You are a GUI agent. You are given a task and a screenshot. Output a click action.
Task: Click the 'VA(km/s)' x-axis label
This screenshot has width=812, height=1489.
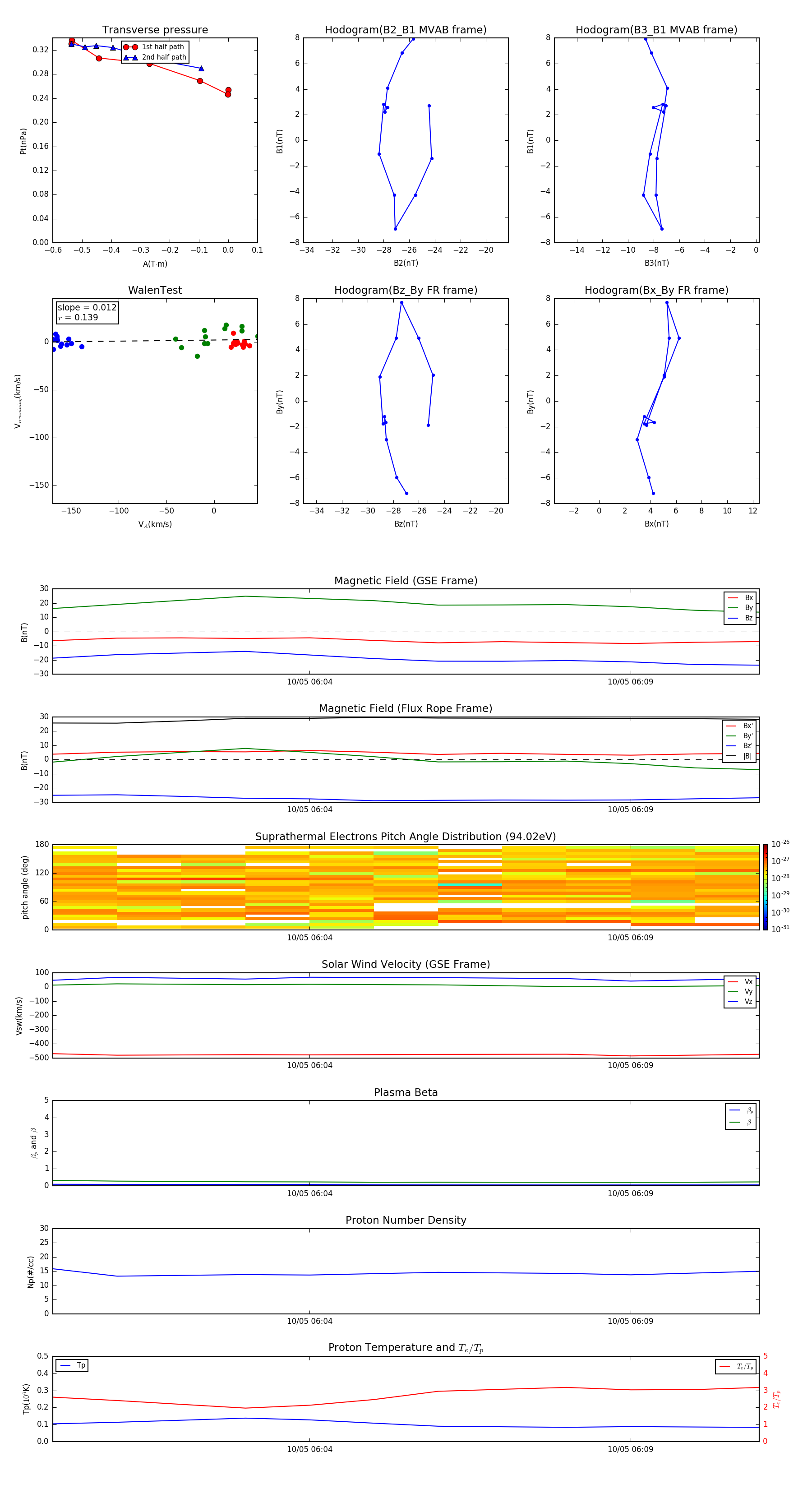tap(155, 524)
